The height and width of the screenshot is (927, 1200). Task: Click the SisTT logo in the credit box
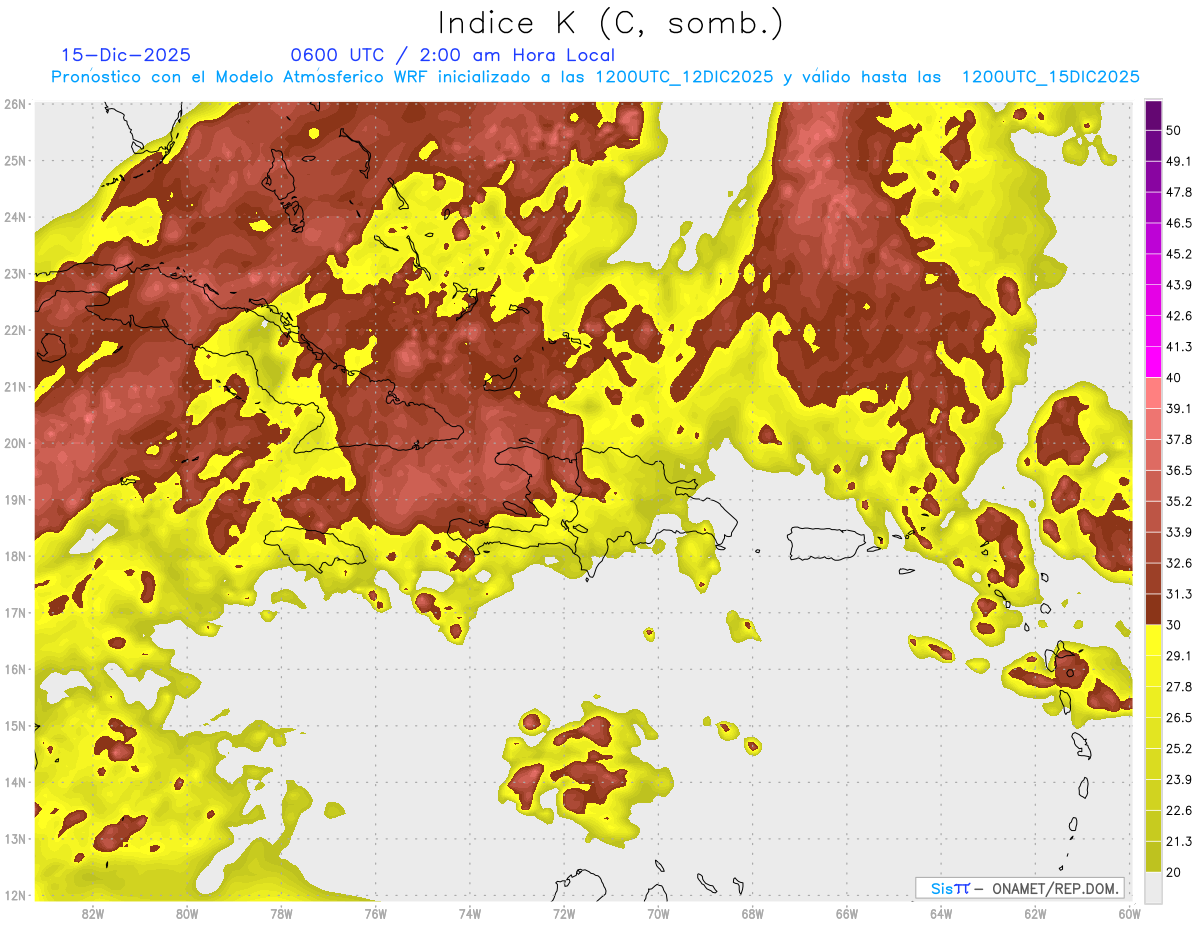click(x=950, y=888)
